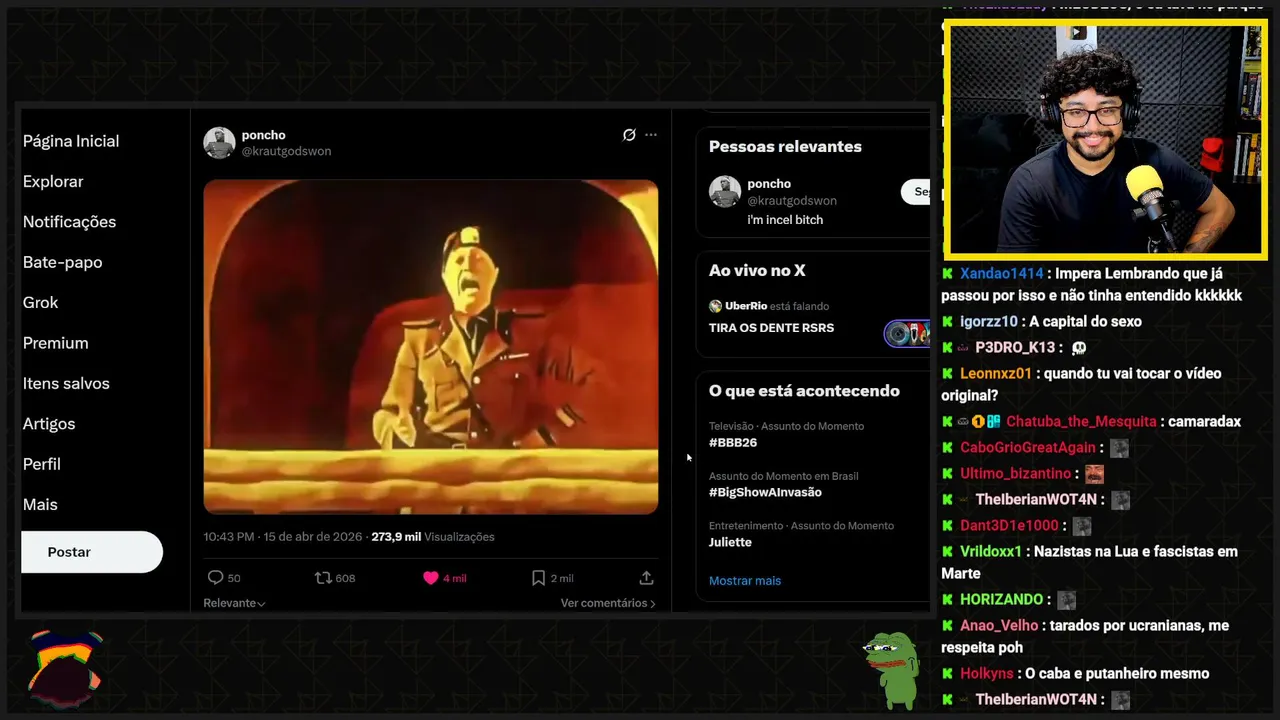Click the emote posted by HORIZANDO

1066,600
